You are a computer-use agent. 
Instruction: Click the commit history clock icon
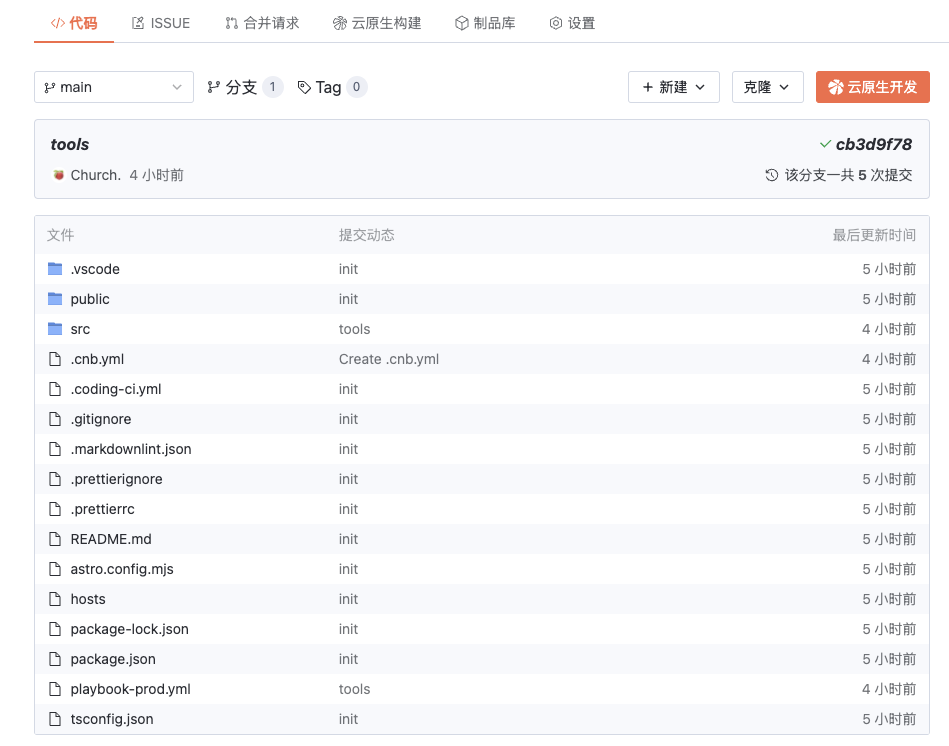(x=771, y=175)
